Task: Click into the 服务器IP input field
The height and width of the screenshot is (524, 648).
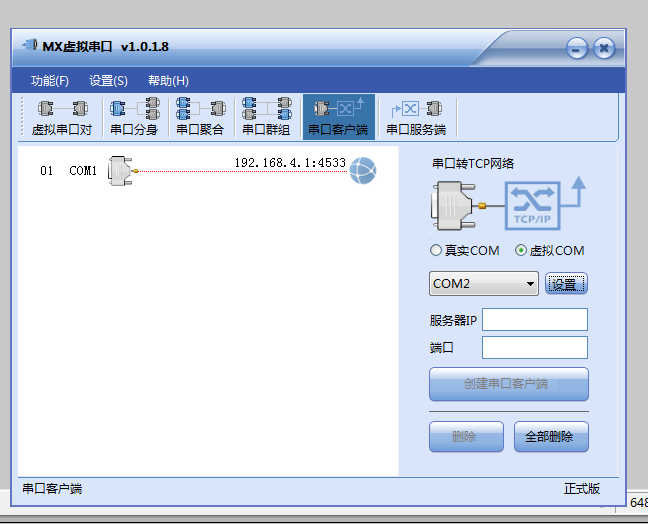Action: tap(534, 320)
